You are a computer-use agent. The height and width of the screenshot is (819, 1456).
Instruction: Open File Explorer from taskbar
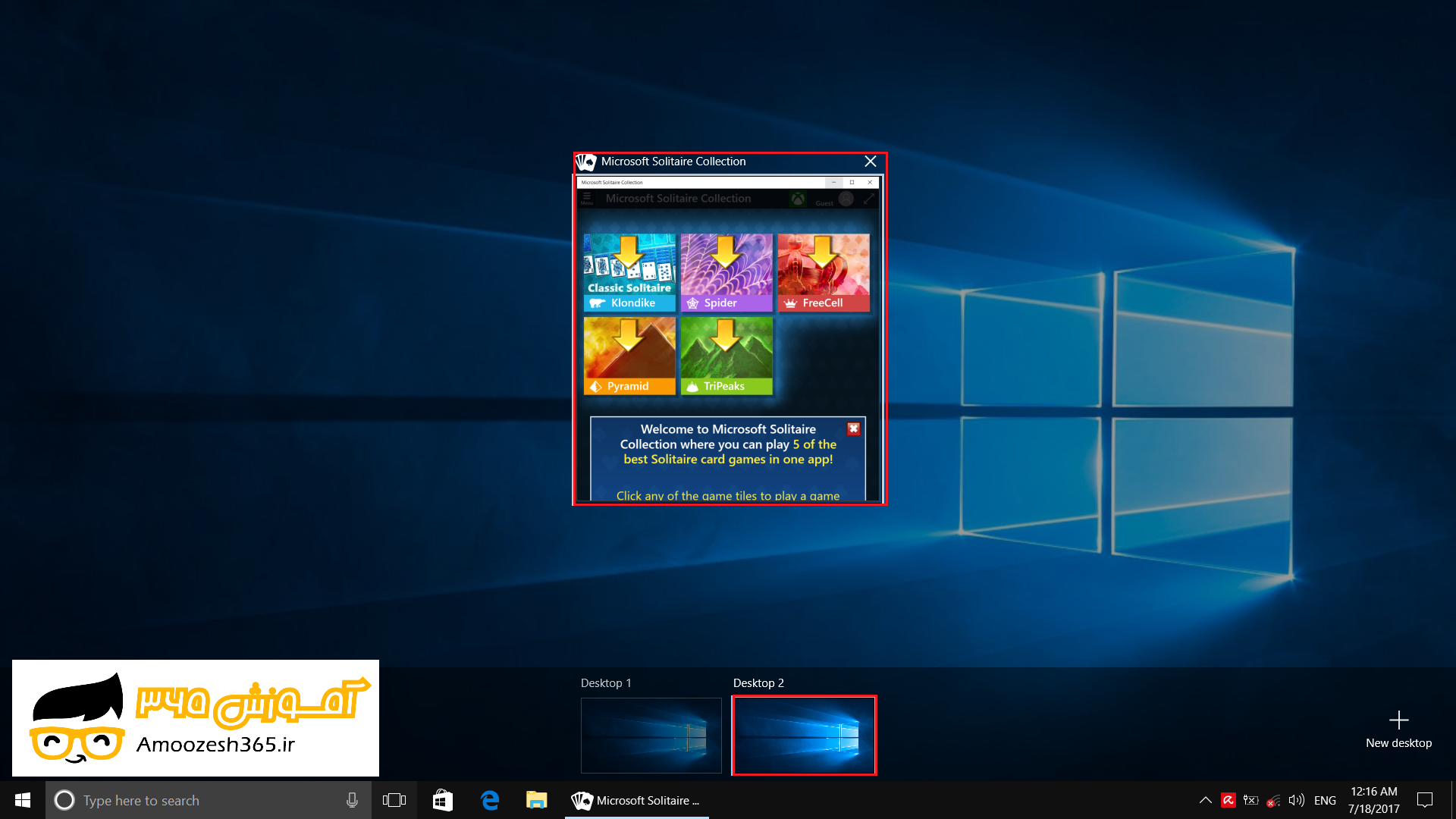point(537,800)
